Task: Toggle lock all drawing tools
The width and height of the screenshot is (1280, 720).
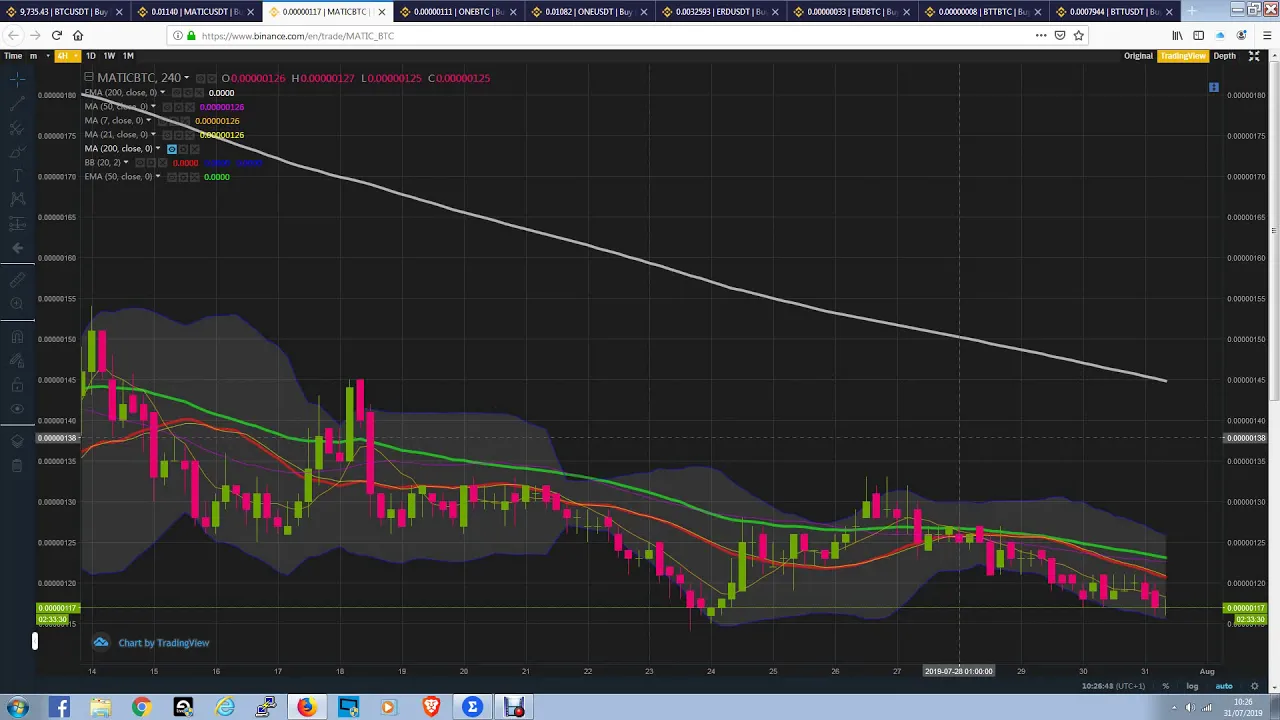Action: [x=17, y=386]
